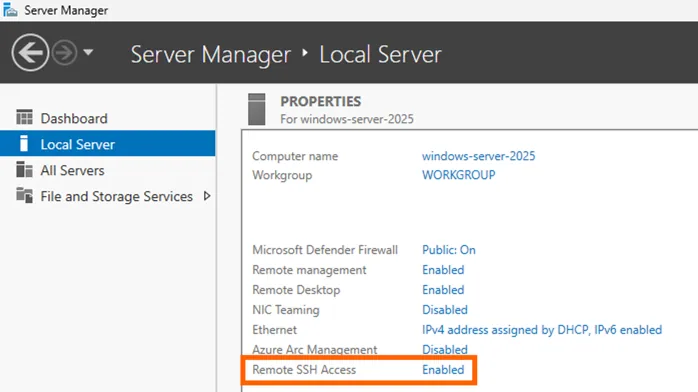Click the Server Manager window title text

[66, 10]
